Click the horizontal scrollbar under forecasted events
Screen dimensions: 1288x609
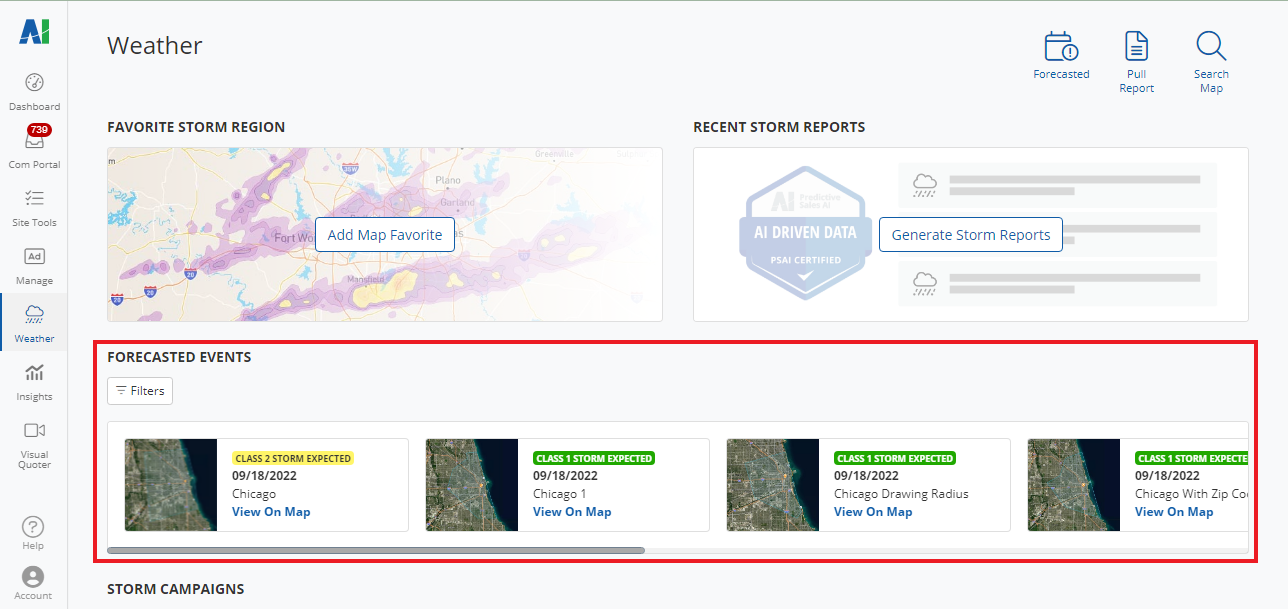376,550
